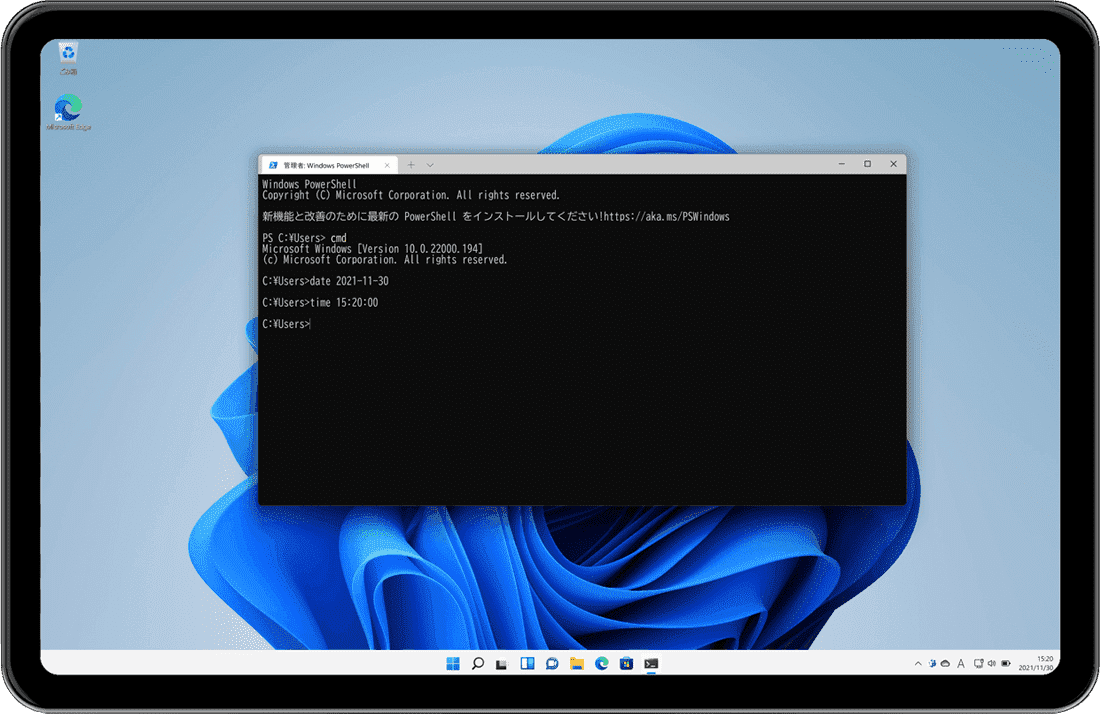Open File Explorer from taskbar
1100x714 pixels.
(577, 664)
